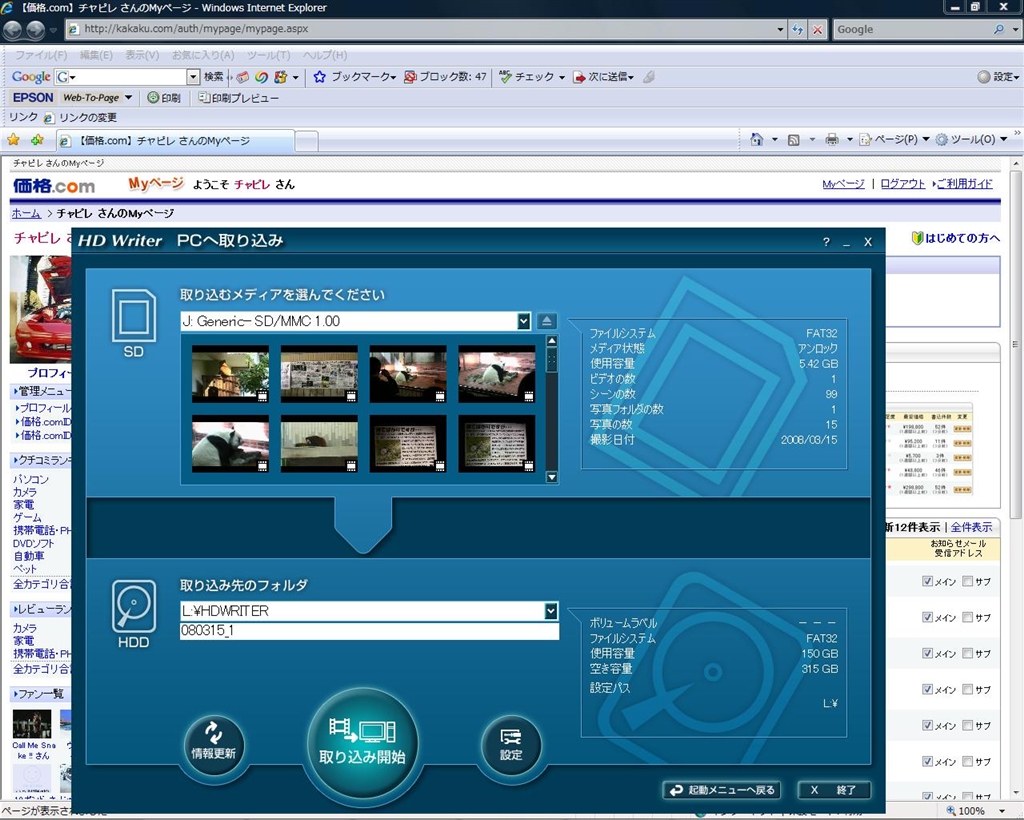
Task: Click the EPSON 印刷 print button
Action: pyautogui.click(x=164, y=98)
